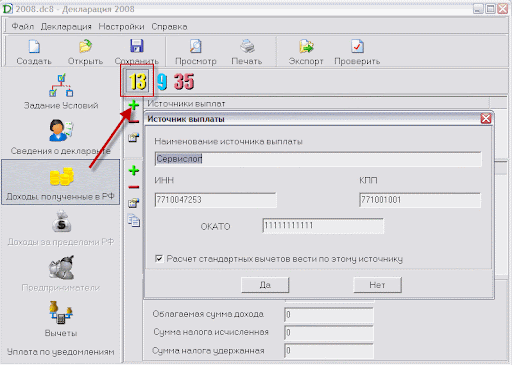Add income entry with lower green plus

click(x=134, y=171)
